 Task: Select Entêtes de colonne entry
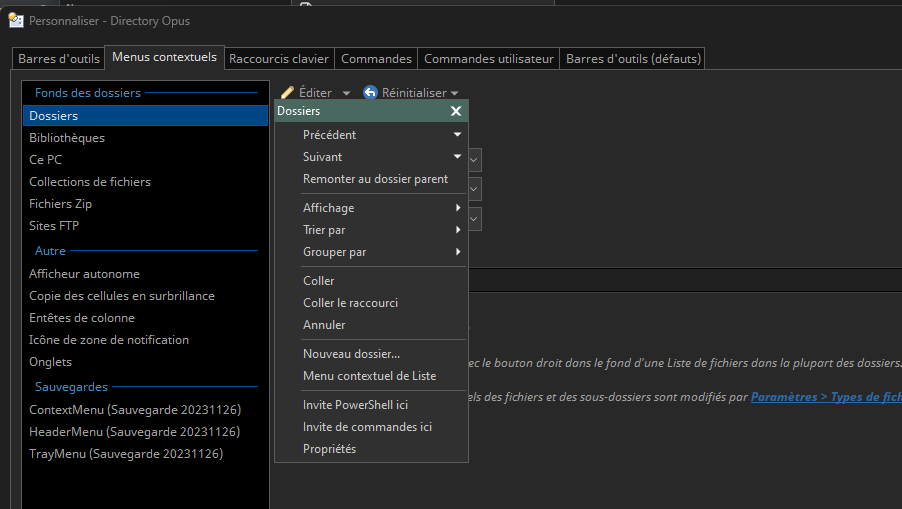(146, 317)
